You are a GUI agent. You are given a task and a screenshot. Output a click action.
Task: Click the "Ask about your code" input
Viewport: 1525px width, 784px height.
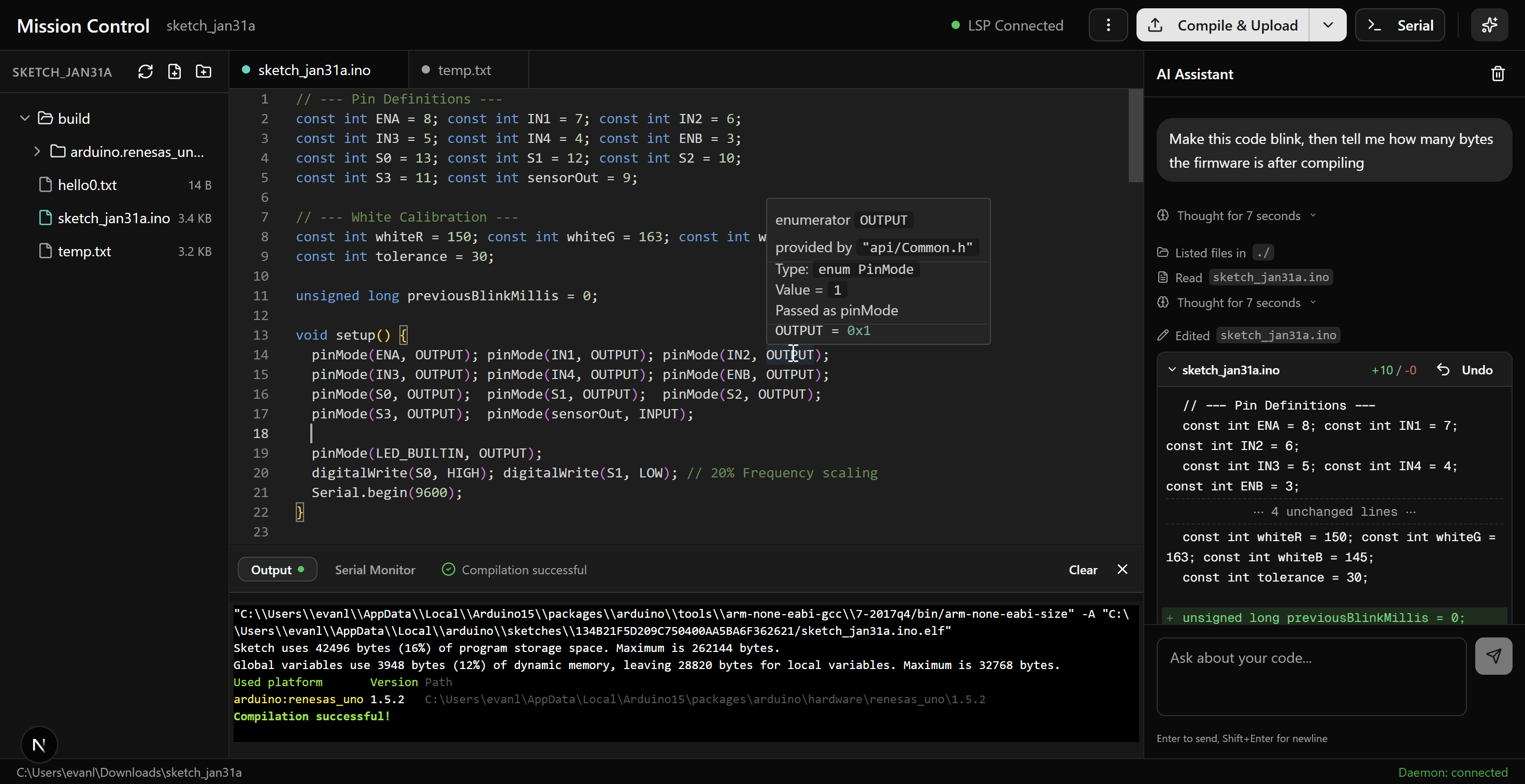tap(1311, 676)
